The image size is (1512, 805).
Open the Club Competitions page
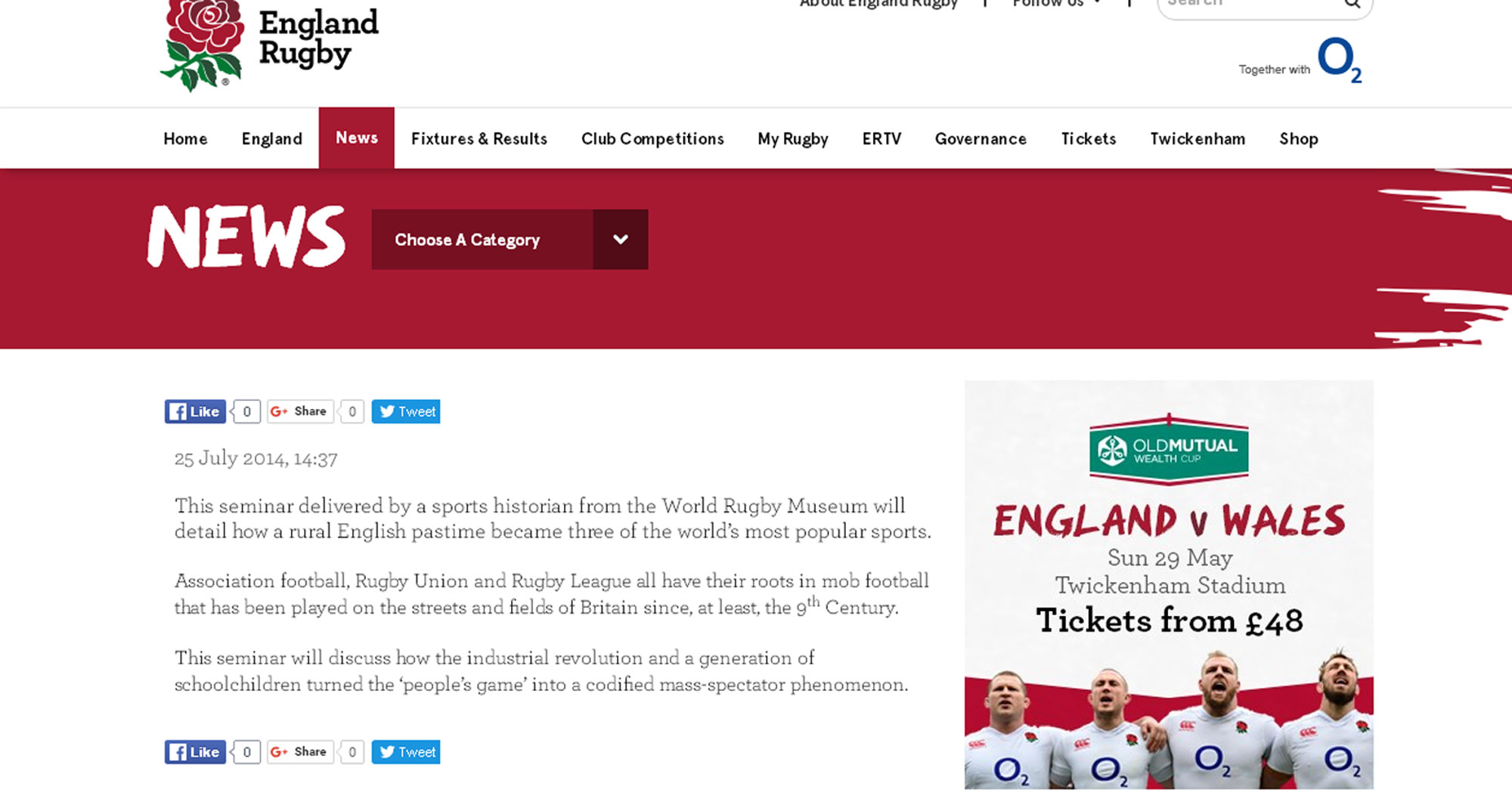652,139
